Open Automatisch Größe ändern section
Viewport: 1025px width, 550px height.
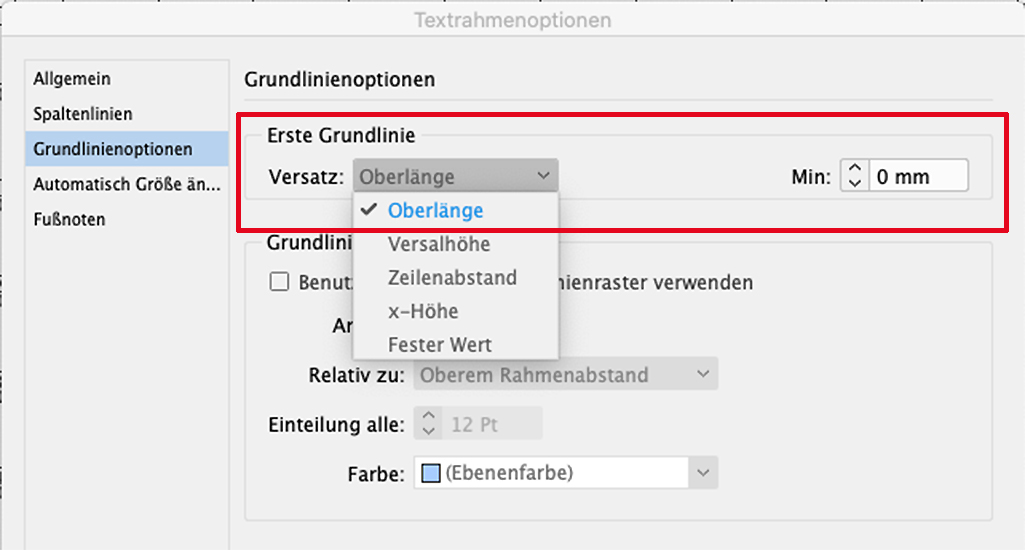tap(126, 184)
